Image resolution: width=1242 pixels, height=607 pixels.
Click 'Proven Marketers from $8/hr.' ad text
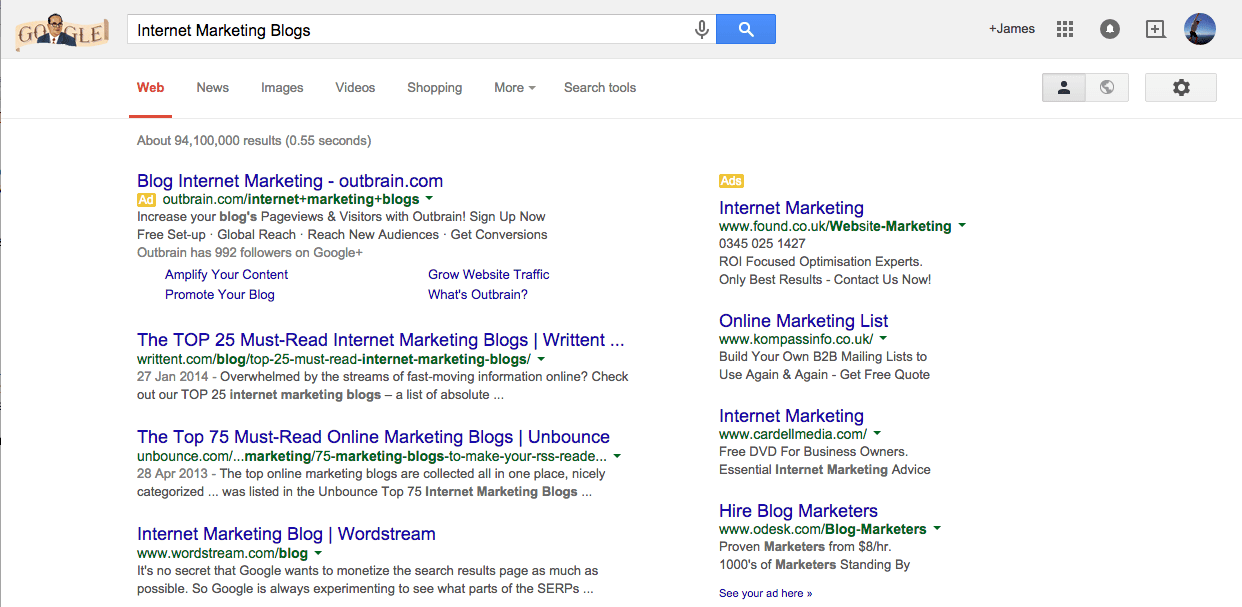(x=806, y=547)
